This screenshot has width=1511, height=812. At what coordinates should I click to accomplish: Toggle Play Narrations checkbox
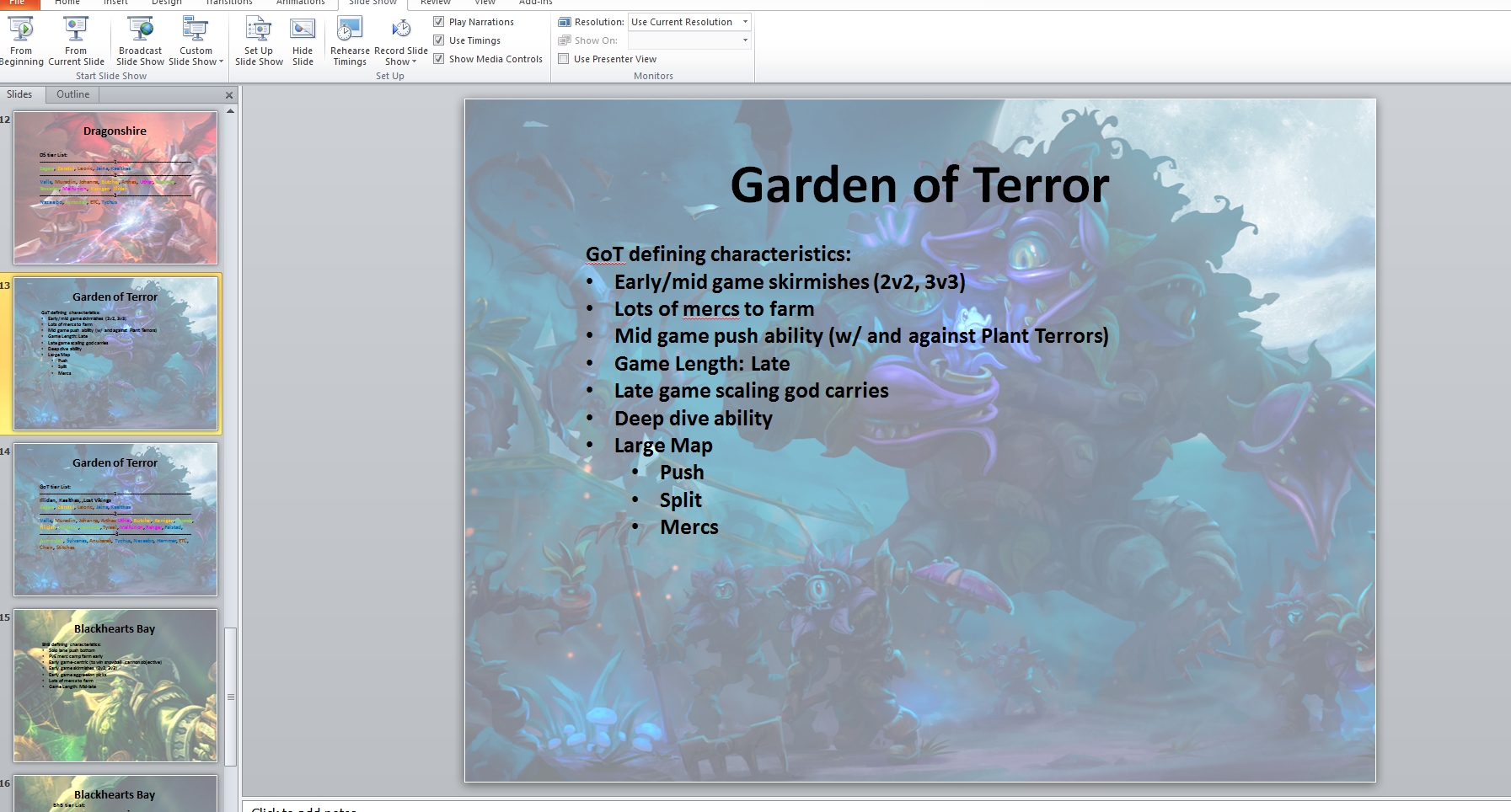point(439,22)
